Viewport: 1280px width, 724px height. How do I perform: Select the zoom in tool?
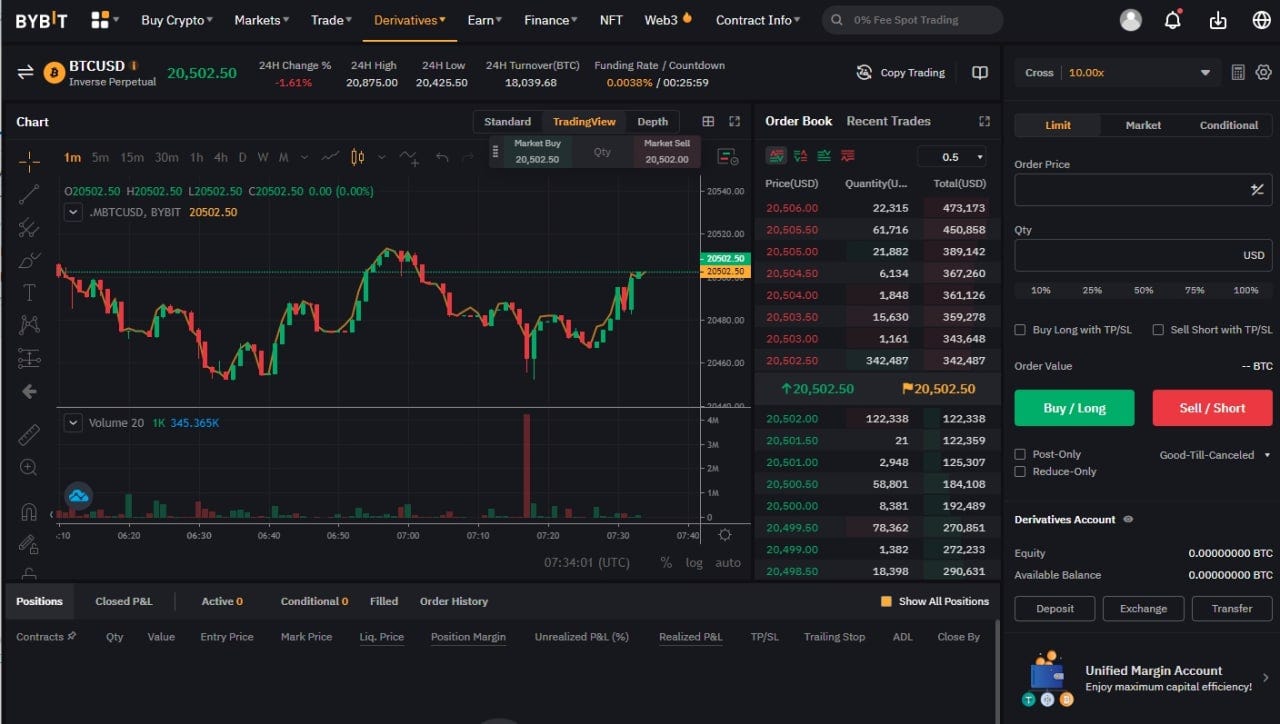tap(29, 467)
